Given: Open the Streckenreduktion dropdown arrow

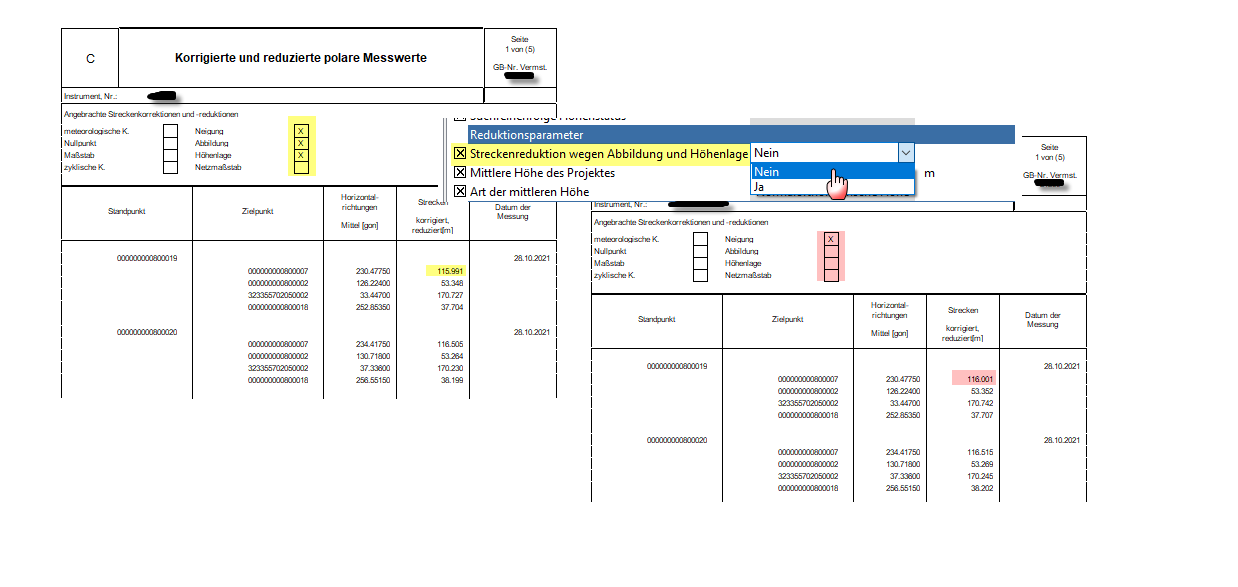Looking at the screenshot, I should tap(905, 153).
